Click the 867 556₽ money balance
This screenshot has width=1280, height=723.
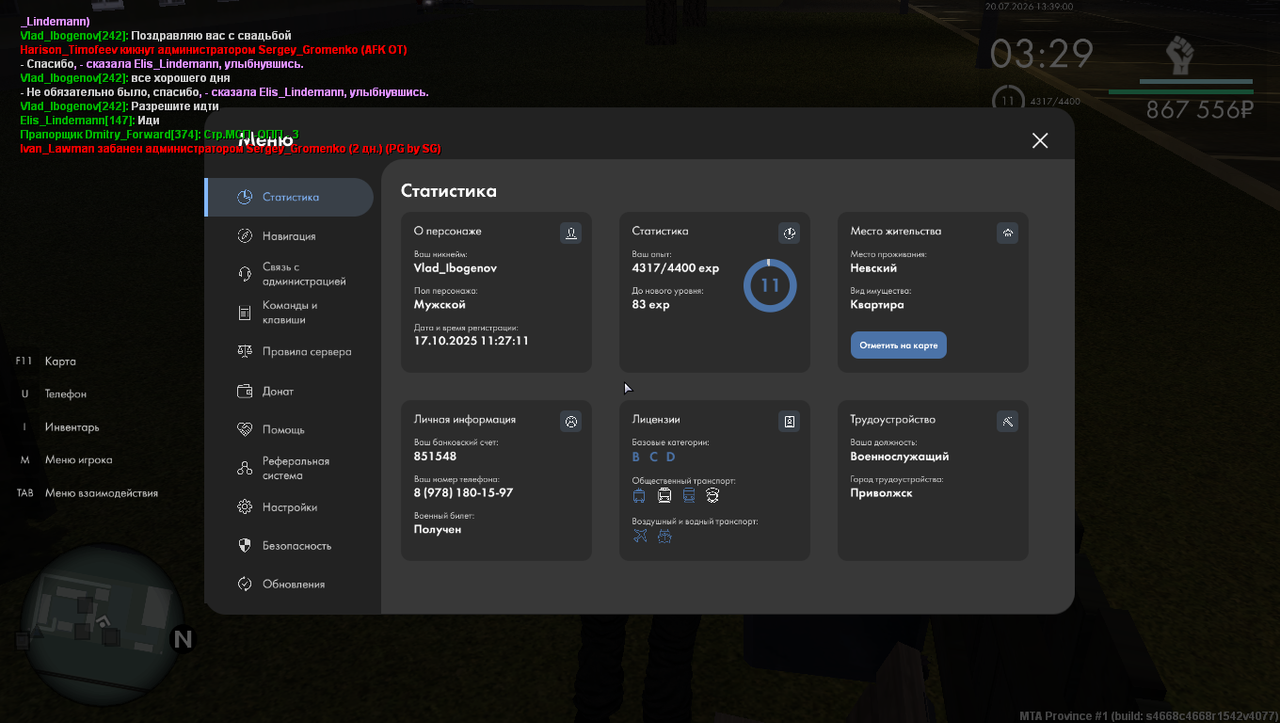[x=1200, y=110]
